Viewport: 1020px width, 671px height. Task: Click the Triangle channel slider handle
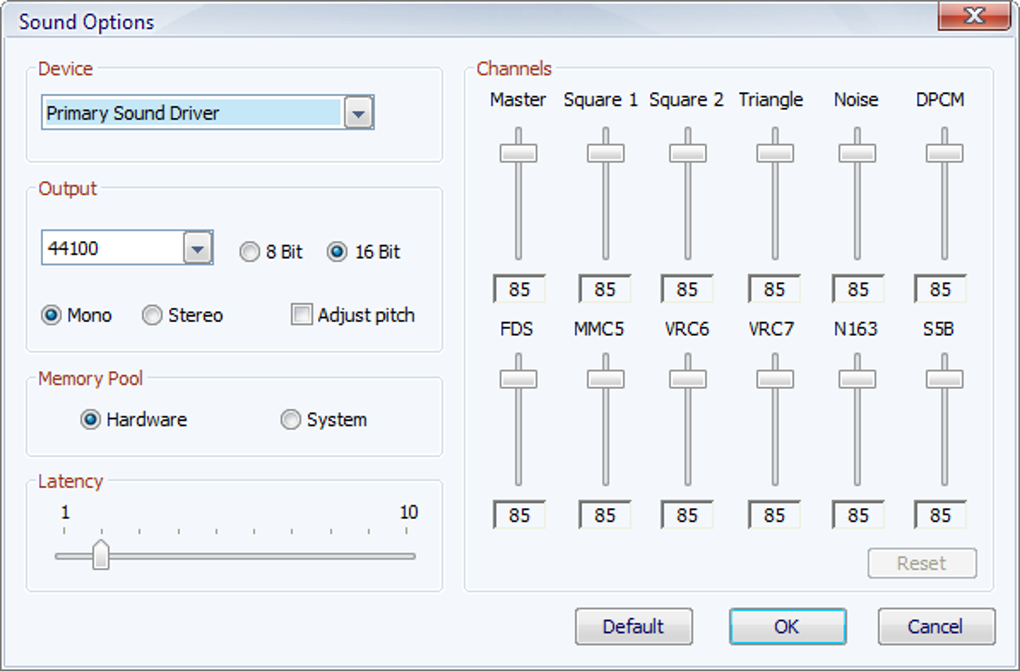click(775, 153)
